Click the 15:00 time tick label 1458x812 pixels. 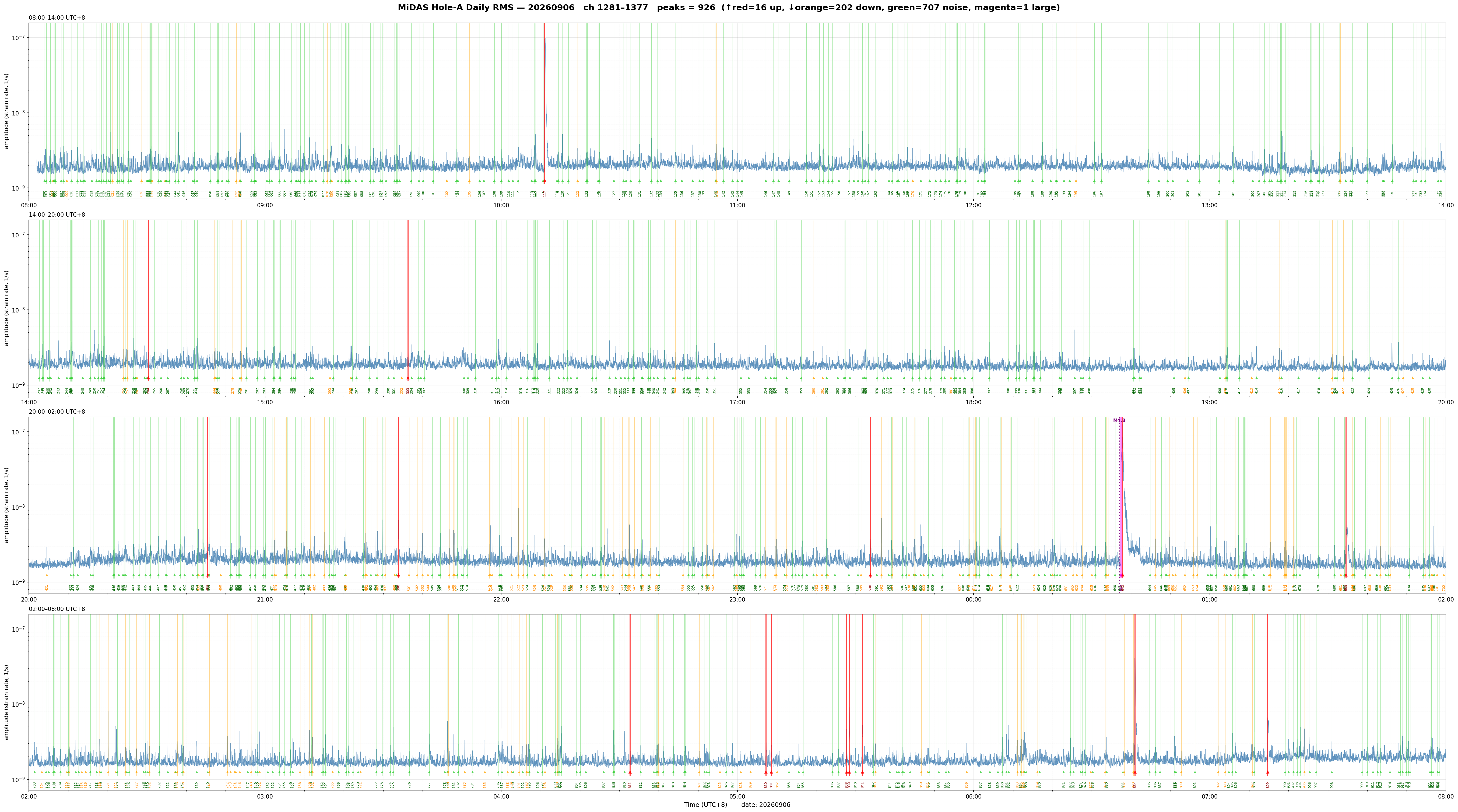(x=265, y=402)
